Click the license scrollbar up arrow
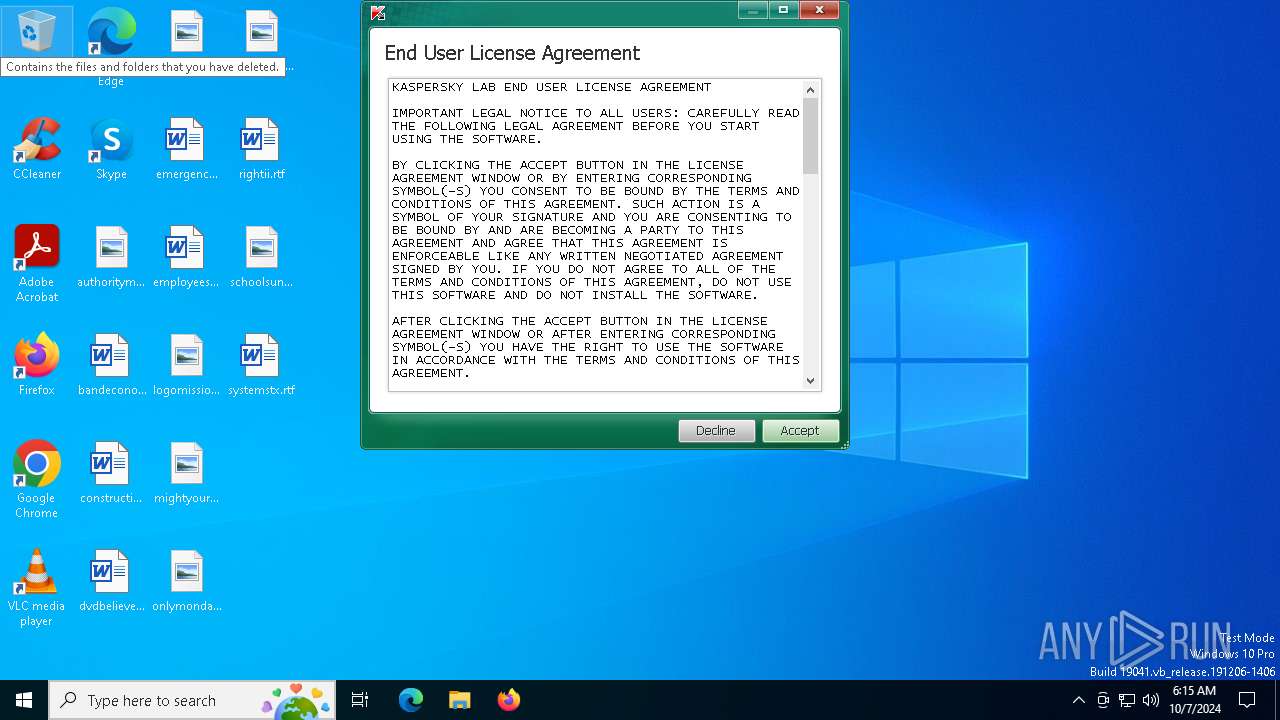This screenshot has width=1280, height=720. pyautogui.click(x=810, y=90)
